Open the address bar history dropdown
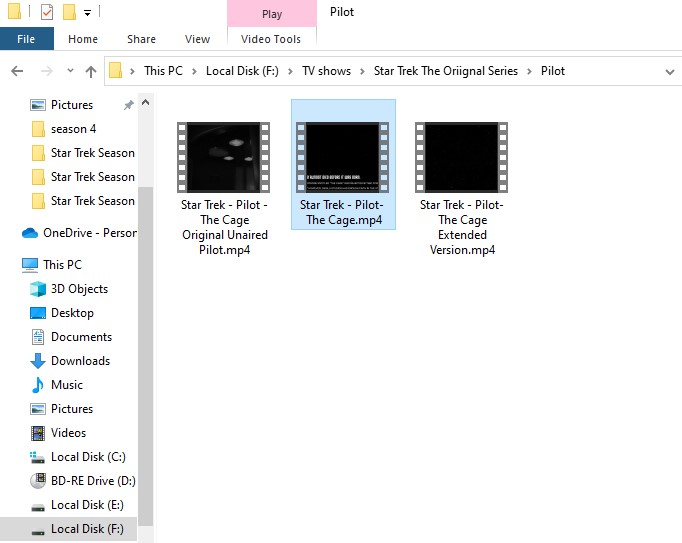682x543 pixels. click(670, 72)
